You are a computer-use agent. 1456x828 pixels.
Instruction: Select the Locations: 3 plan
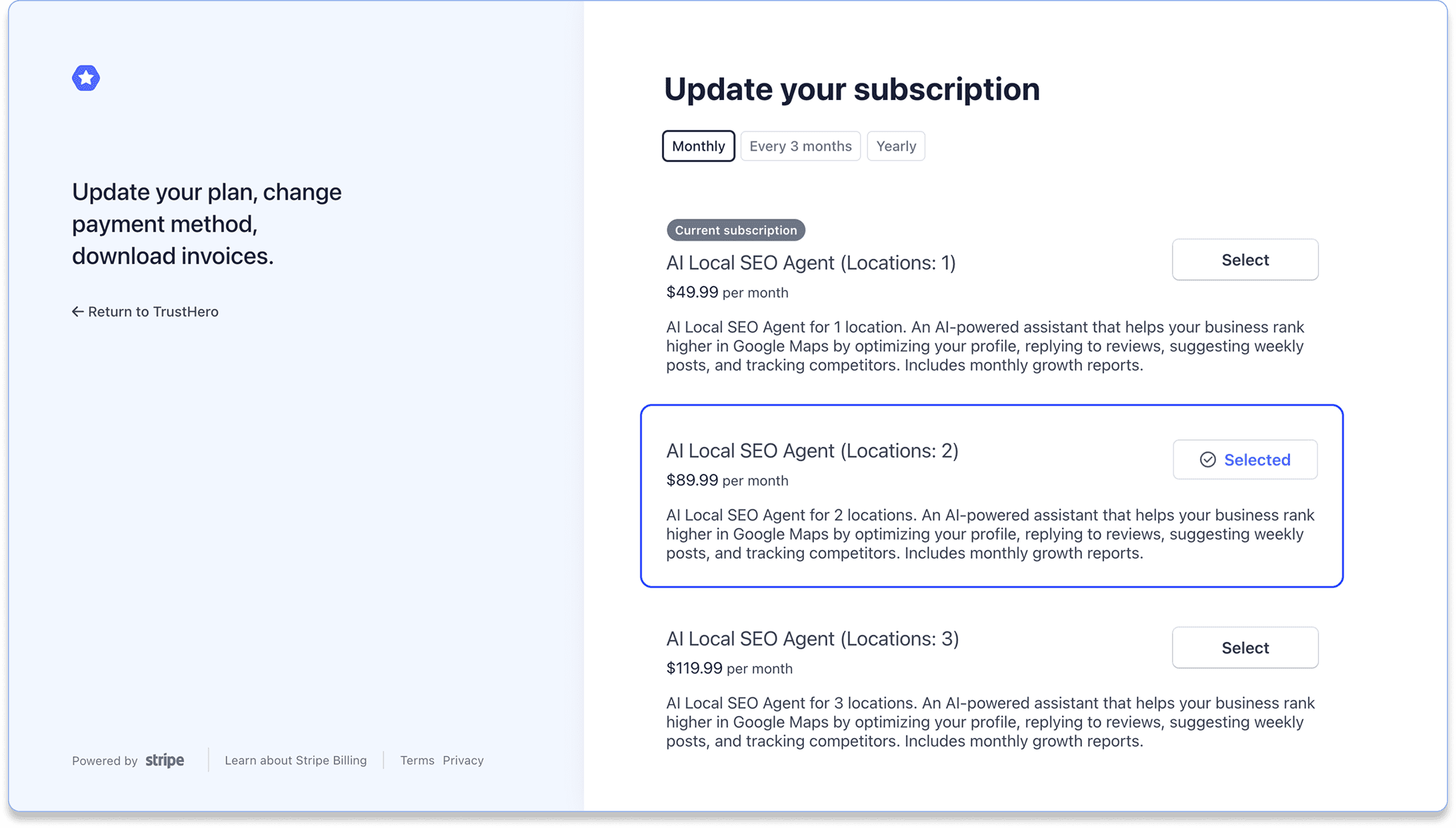tap(1245, 648)
